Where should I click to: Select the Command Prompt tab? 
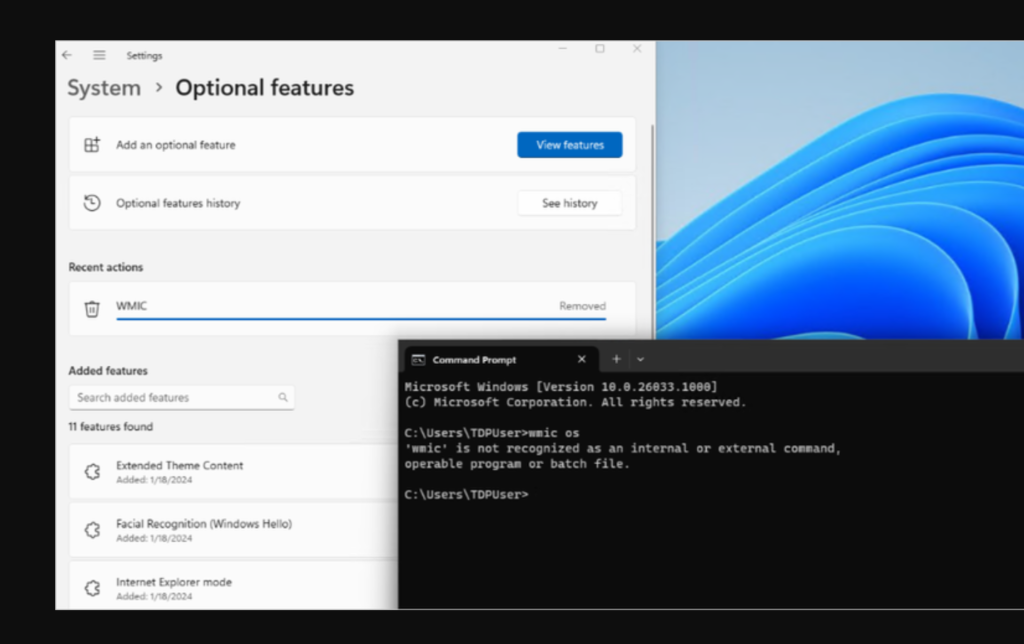(x=501, y=360)
